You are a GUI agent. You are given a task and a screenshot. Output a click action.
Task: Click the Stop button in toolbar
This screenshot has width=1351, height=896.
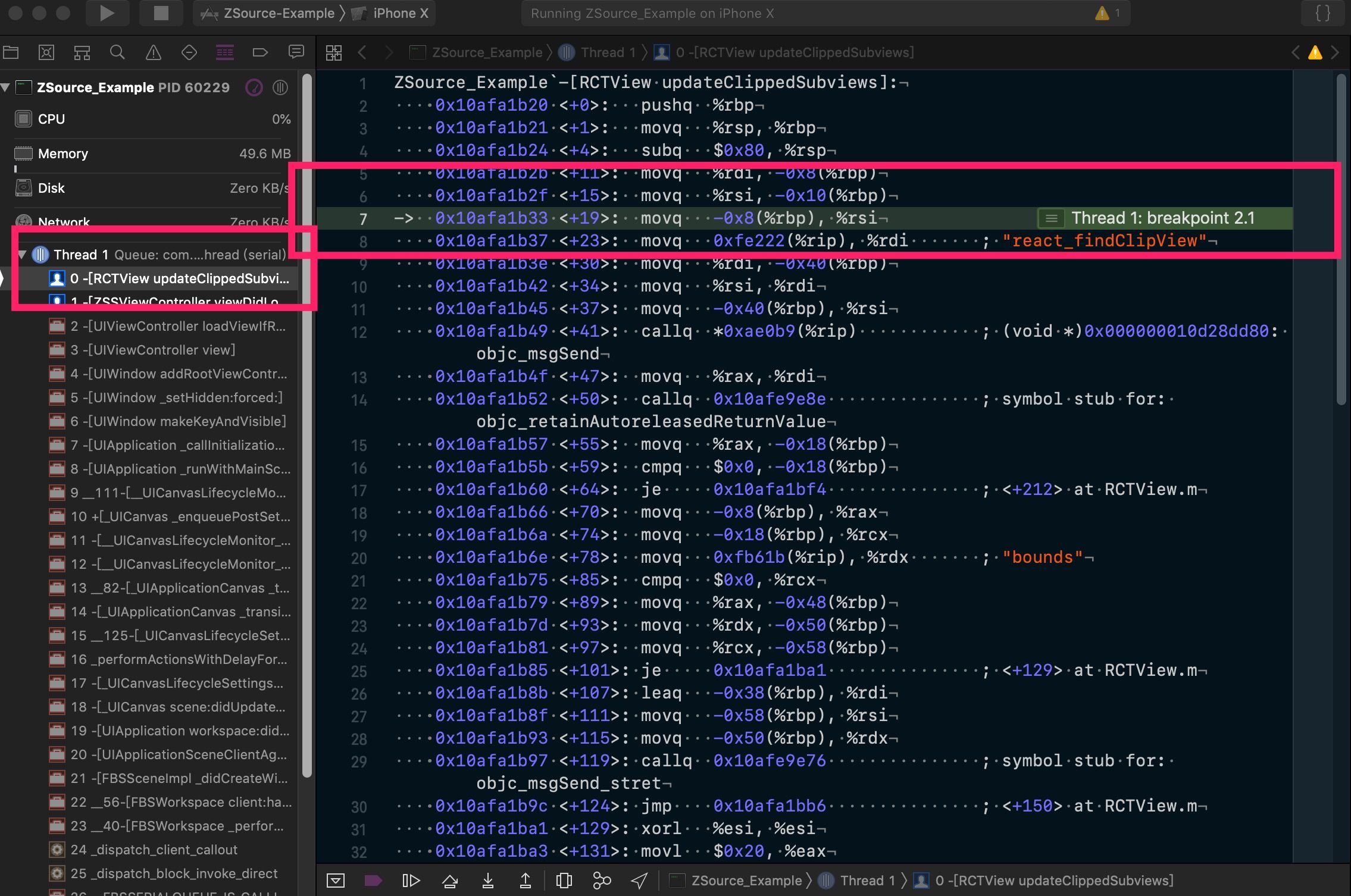(x=161, y=13)
